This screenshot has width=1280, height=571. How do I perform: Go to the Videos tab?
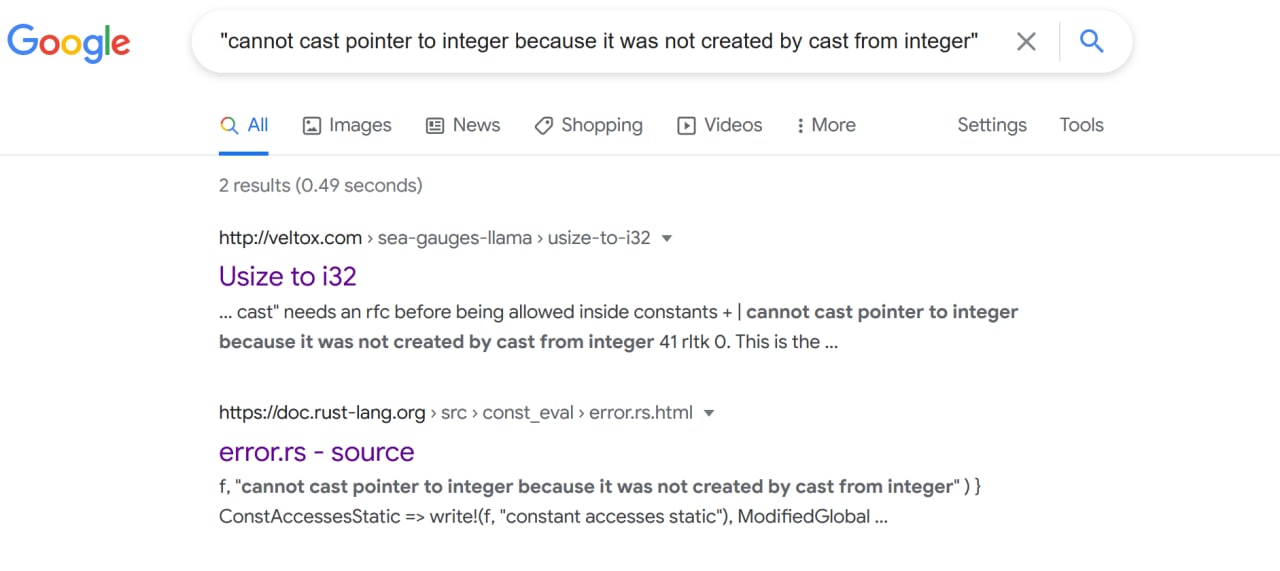click(720, 125)
